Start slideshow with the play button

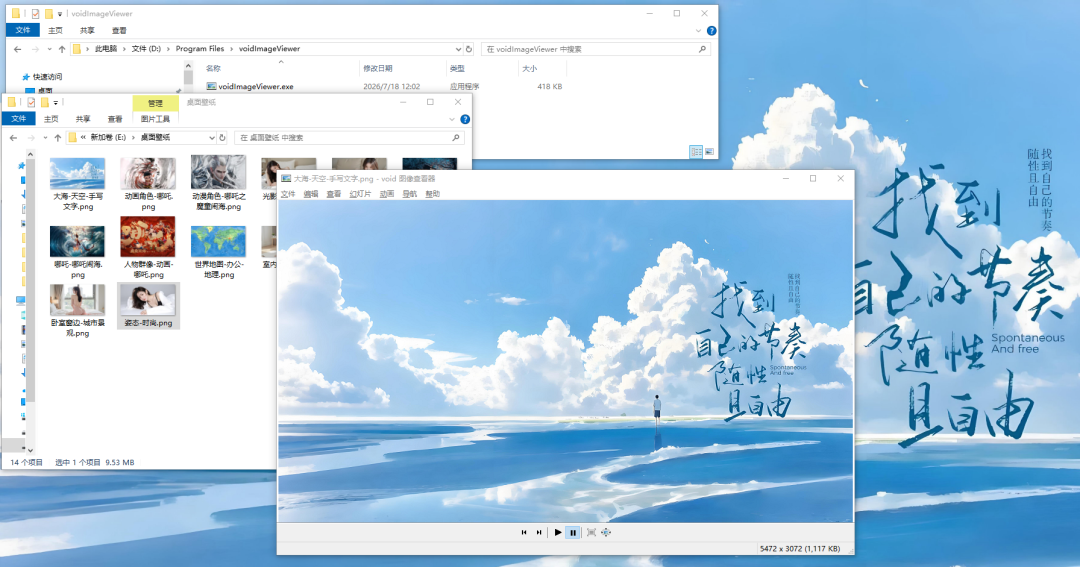[x=557, y=533]
